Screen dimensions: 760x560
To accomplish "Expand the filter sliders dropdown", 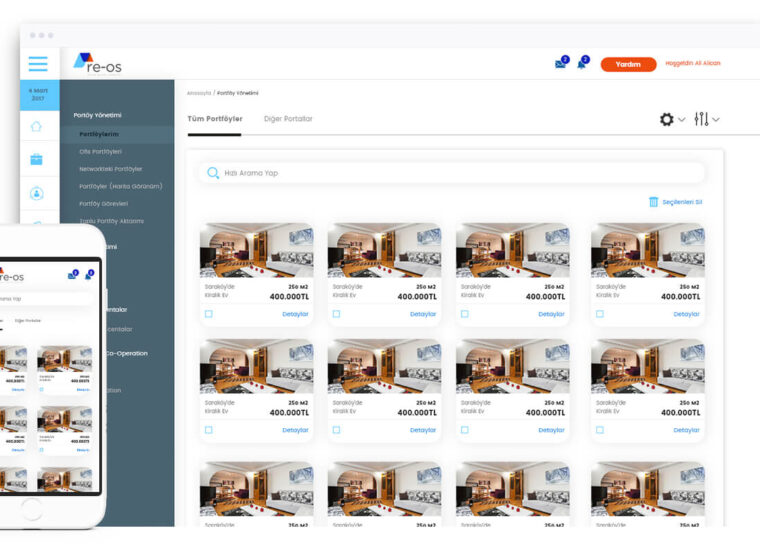I will tap(706, 119).
